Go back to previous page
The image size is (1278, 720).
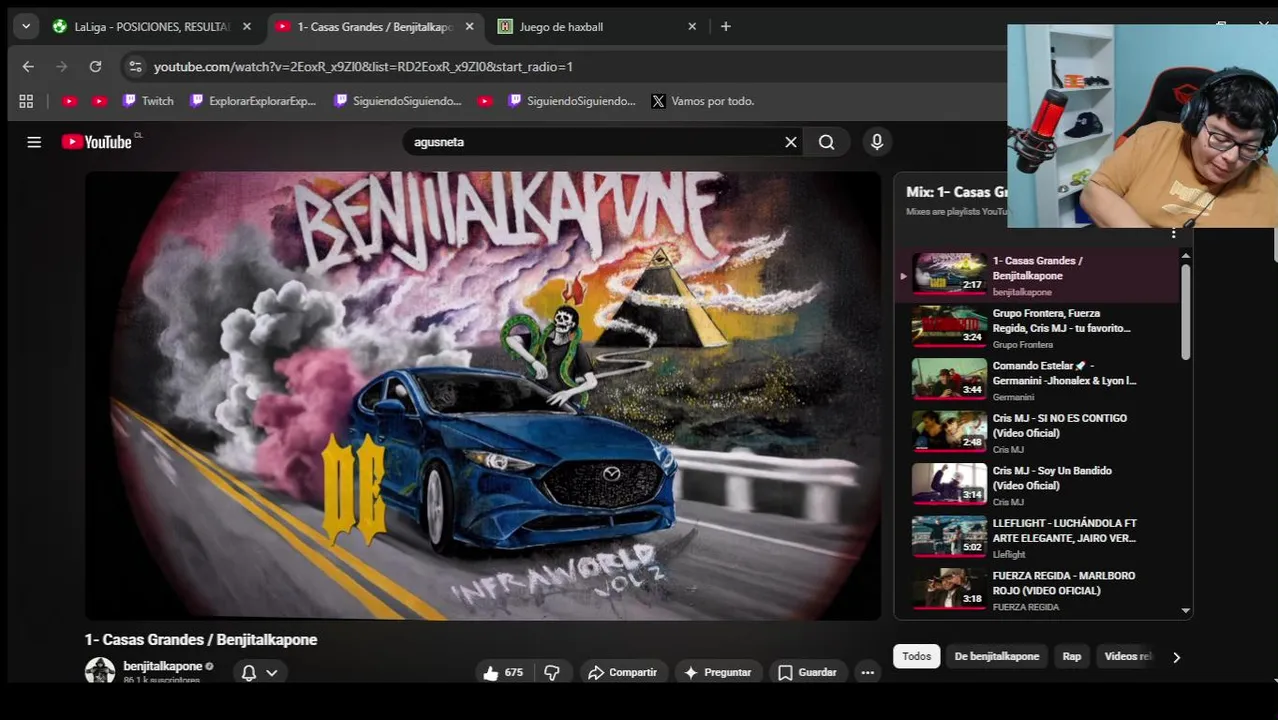(28, 67)
